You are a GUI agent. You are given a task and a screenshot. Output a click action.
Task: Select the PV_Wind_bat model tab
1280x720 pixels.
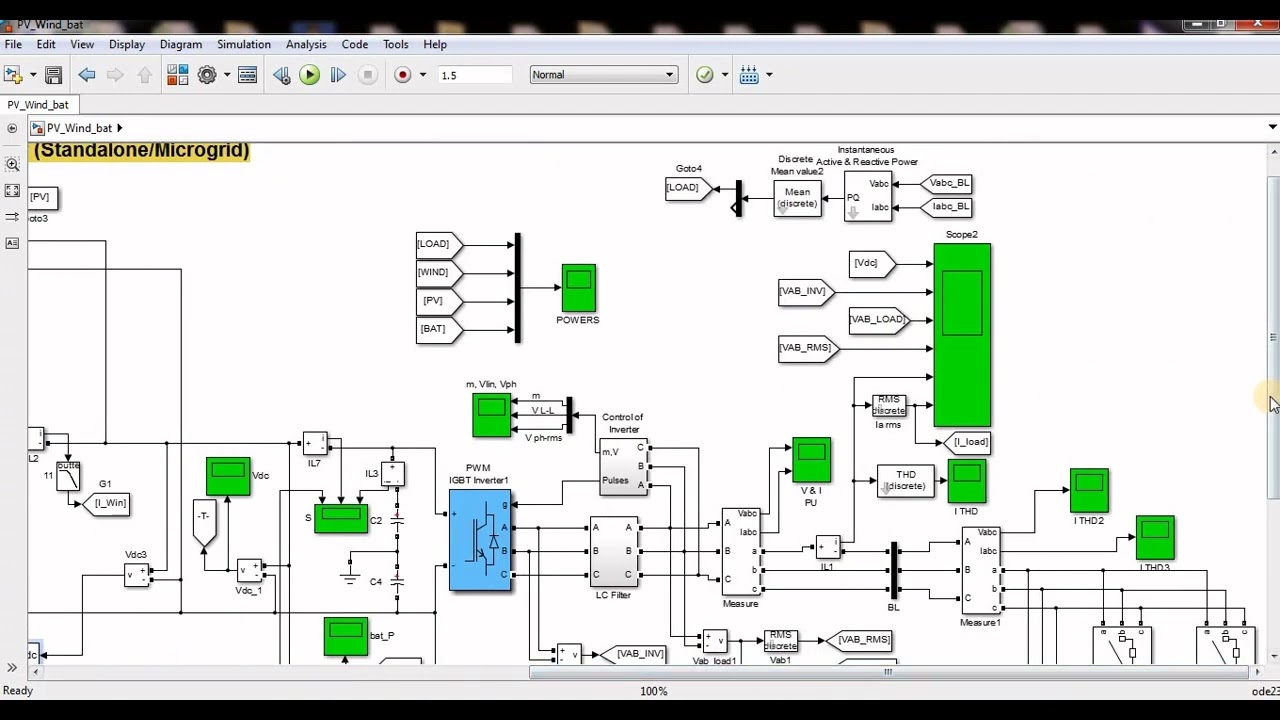(x=38, y=105)
